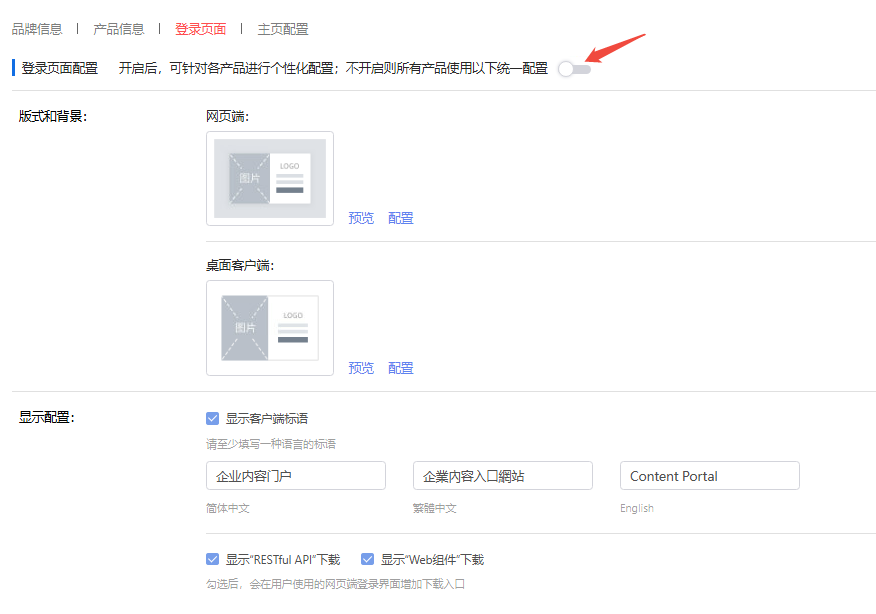Select the 登录页面 tab
The height and width of the screenshot is (614, 876).
tap(200, 29)
